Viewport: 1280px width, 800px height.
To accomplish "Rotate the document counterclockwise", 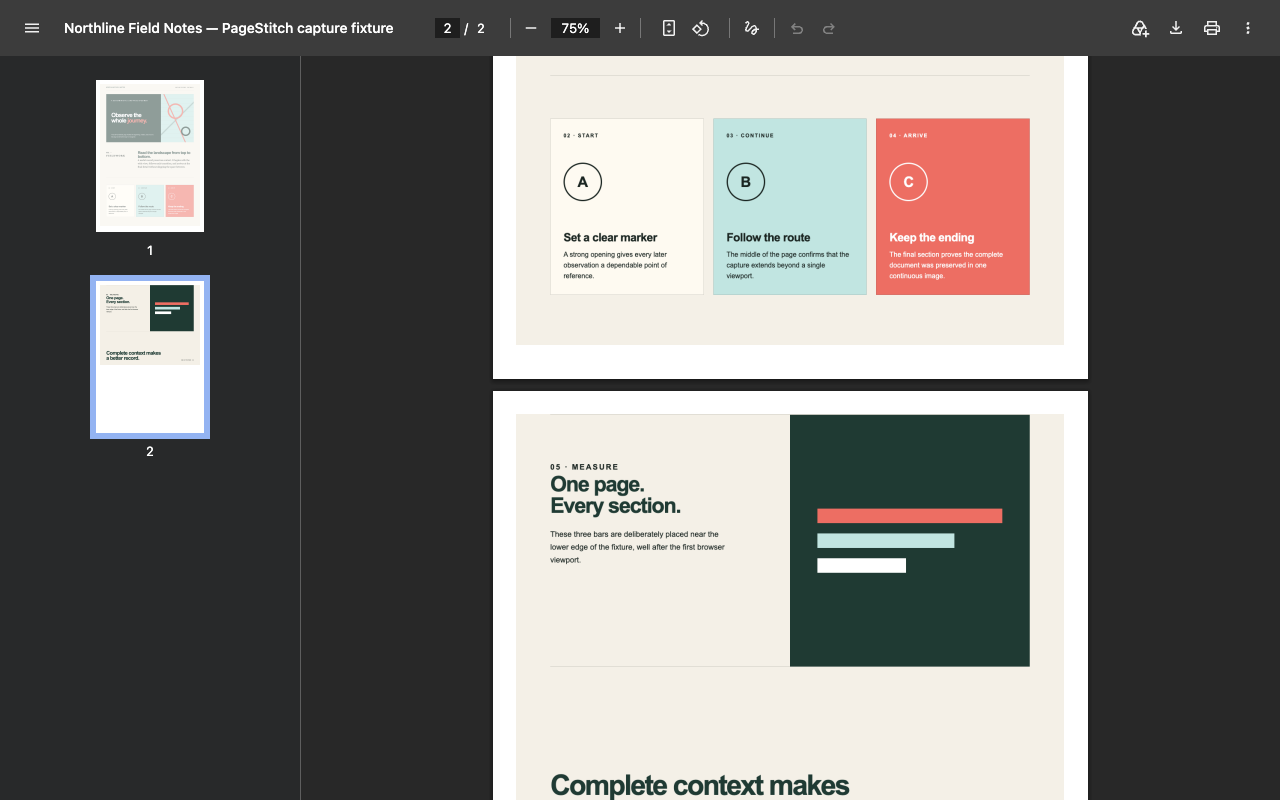I will tap(701, 28).
